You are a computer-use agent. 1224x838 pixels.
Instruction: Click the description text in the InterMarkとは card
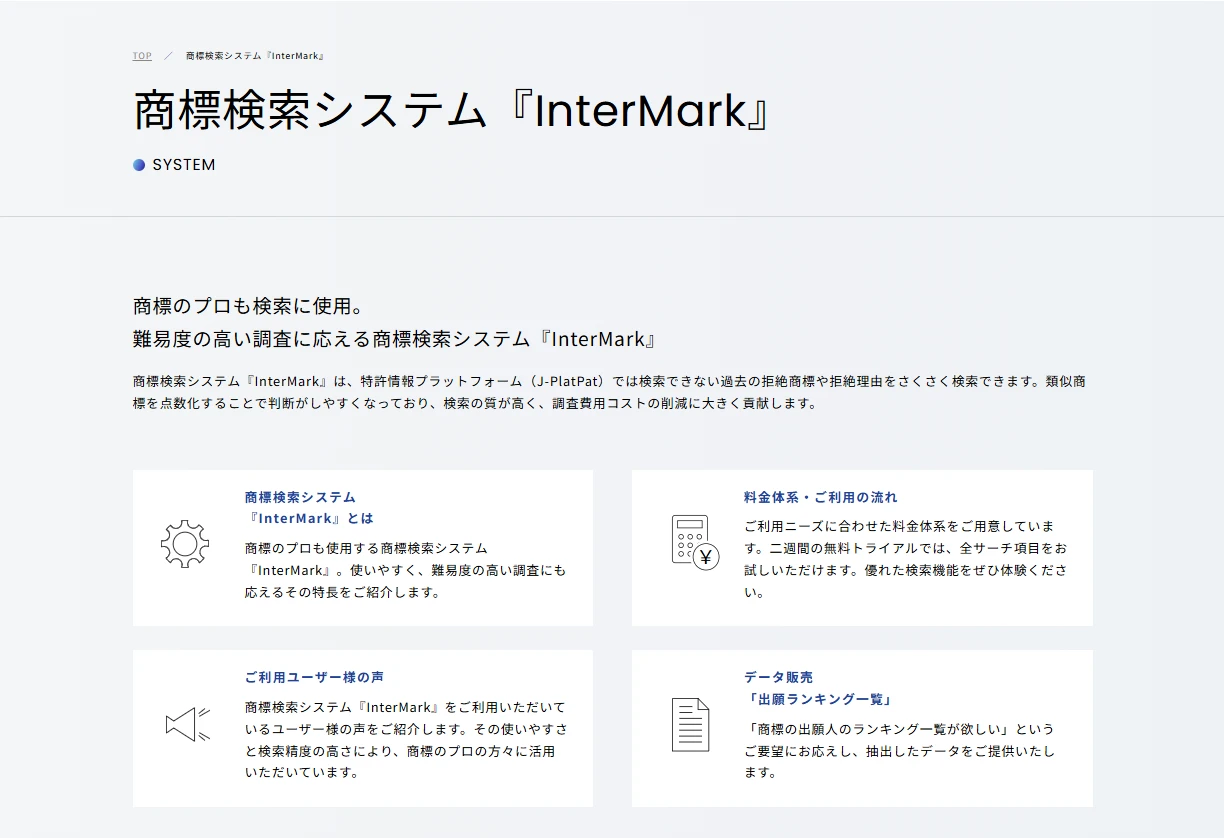(x=405, y=570)
